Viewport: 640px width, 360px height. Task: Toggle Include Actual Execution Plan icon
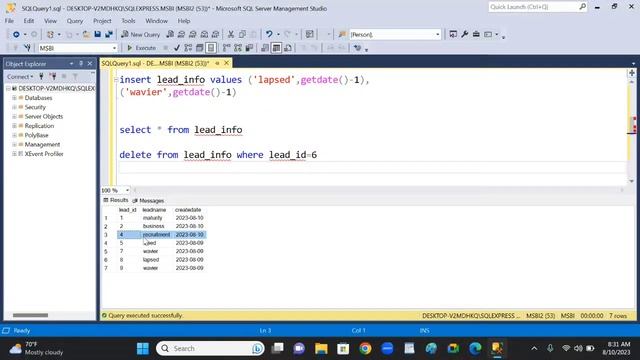click(x=227, y=48)
